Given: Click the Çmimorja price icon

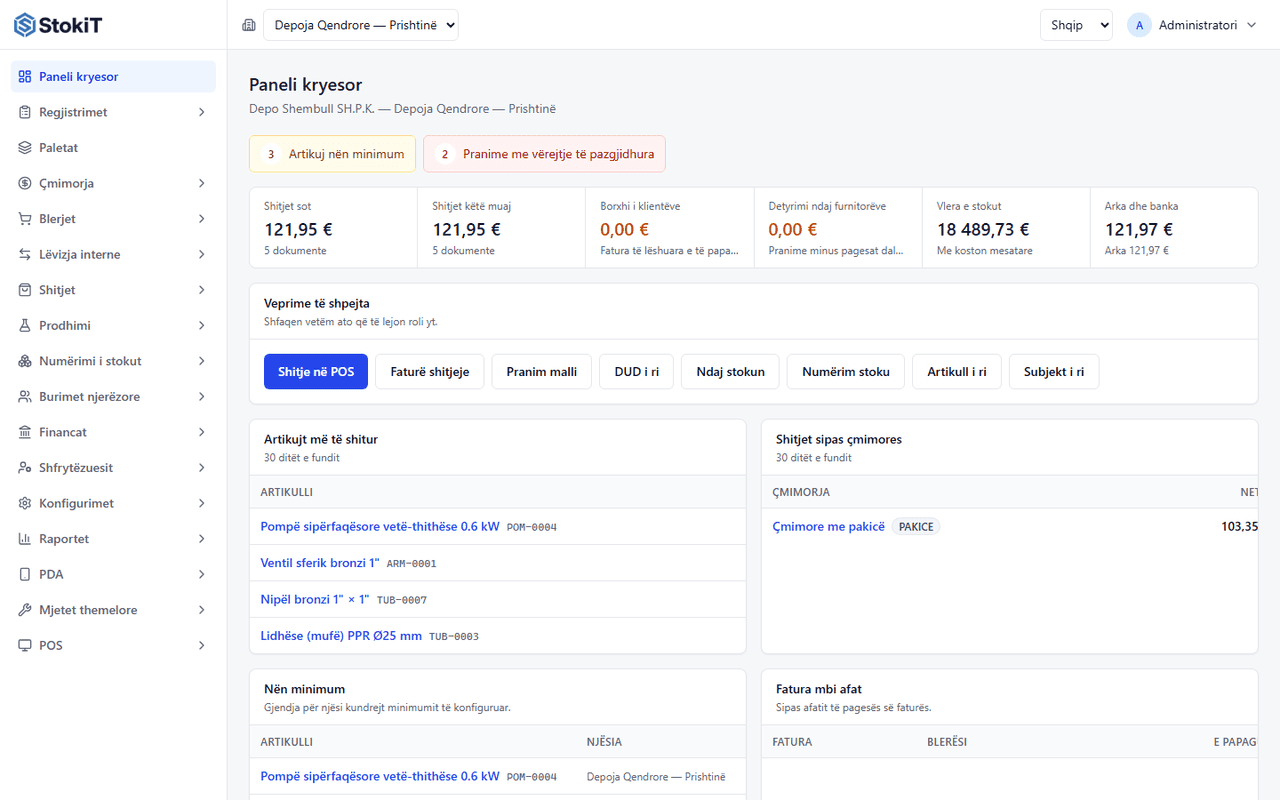Looking at the screenshot, I should pos(25,183).
